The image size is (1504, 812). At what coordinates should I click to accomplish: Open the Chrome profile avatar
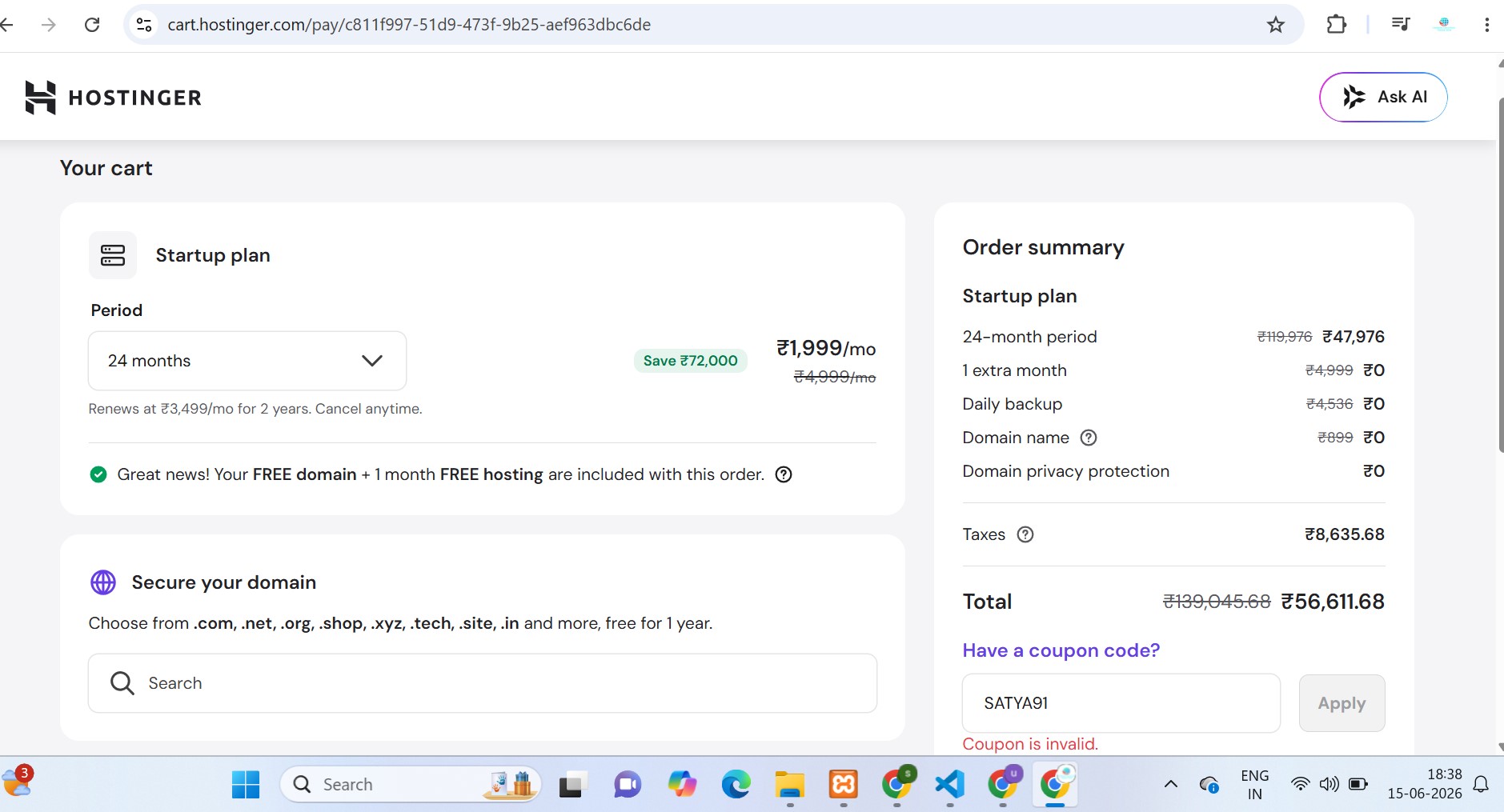tap(1444, 24)
